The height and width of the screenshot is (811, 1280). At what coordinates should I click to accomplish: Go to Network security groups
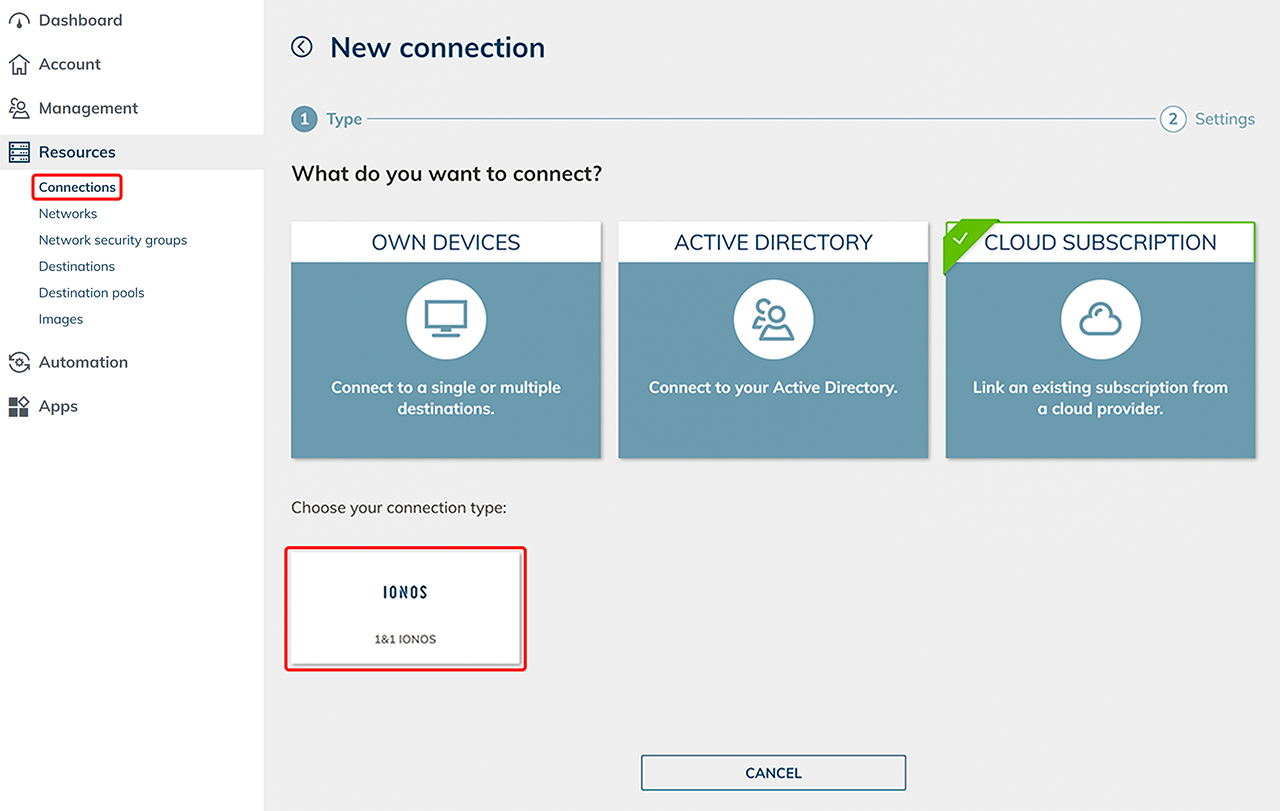pyautogui.click(x=113, y=240)
